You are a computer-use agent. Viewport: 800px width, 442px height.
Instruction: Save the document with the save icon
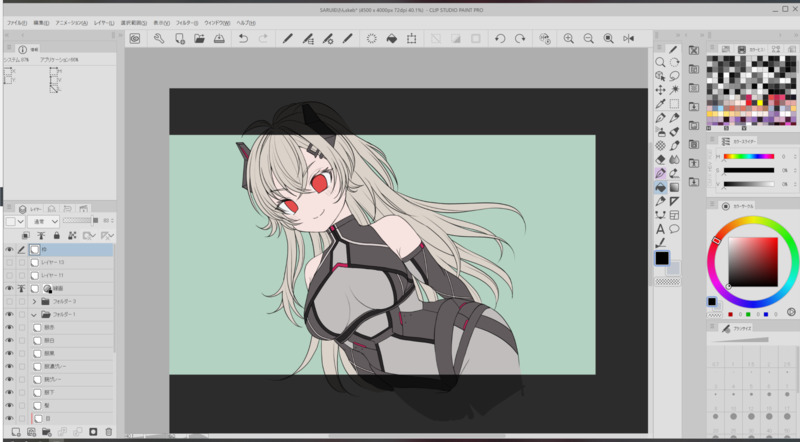219,39
